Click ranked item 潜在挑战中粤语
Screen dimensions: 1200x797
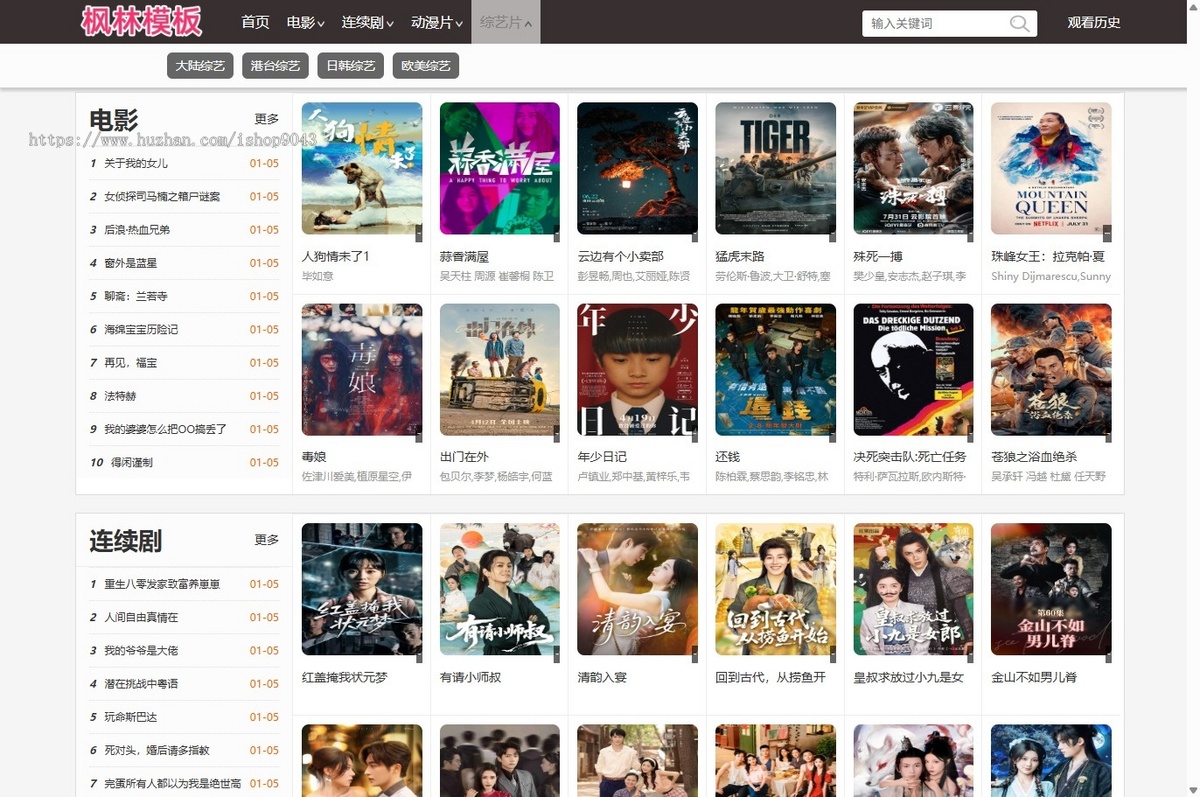coord(141,684)
